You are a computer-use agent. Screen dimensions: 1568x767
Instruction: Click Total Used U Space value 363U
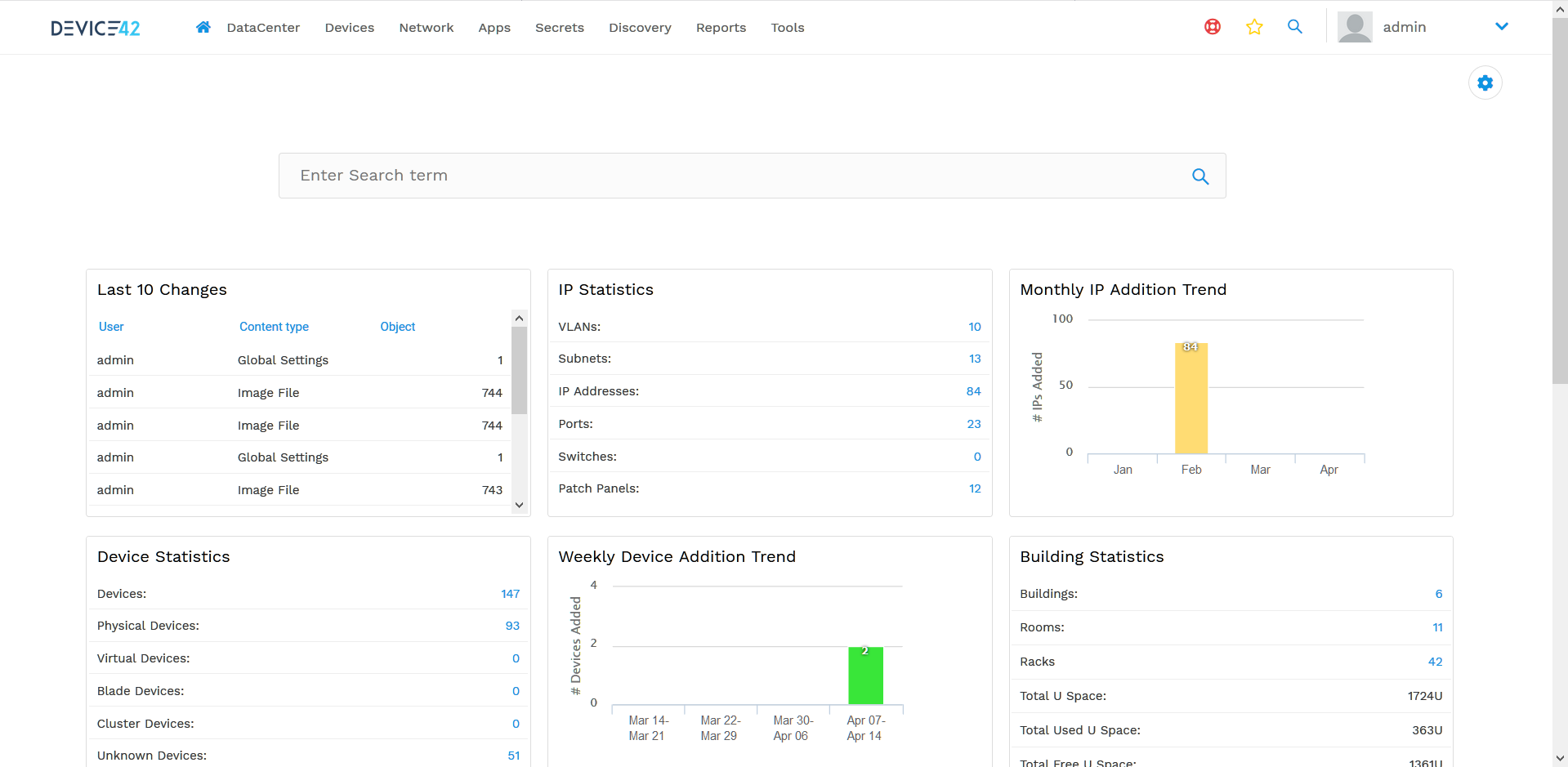coord(1427,730)
